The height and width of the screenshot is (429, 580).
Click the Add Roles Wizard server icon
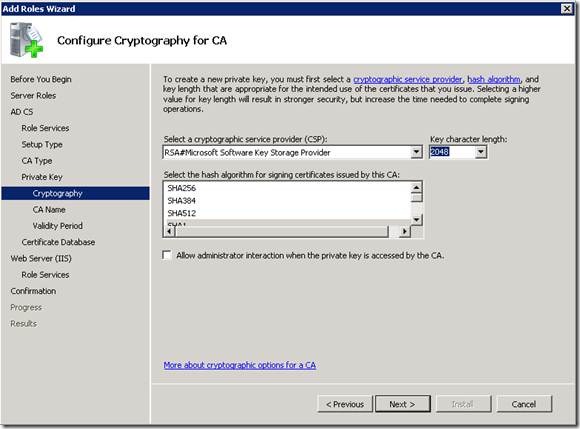tap(26, 40)
